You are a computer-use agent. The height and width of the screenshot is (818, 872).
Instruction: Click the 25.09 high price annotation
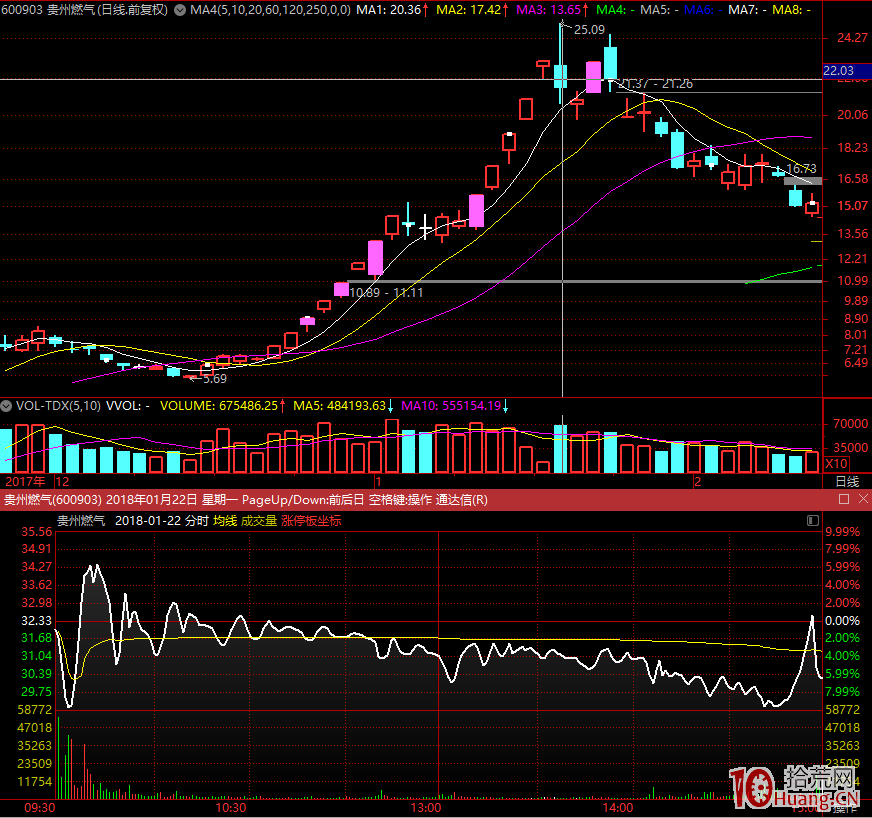point(589,29)
